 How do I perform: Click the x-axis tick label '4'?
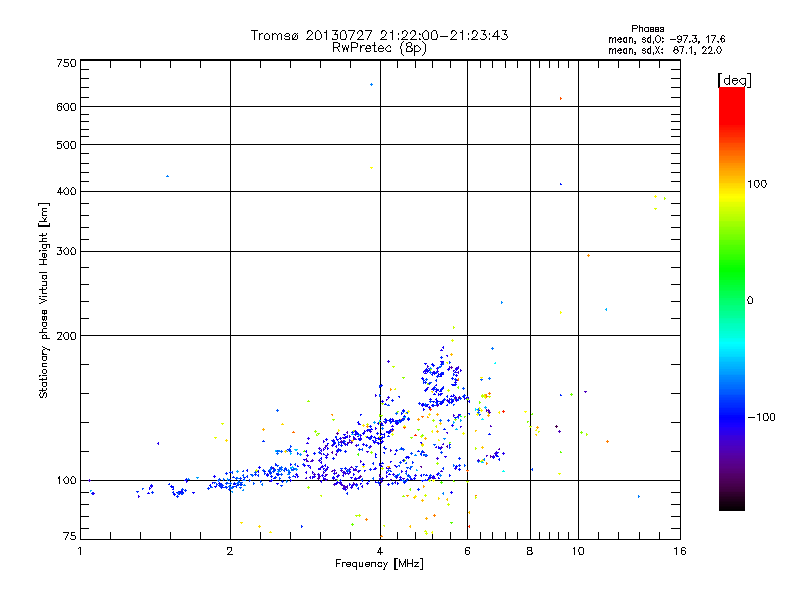(x=380, y=551)
